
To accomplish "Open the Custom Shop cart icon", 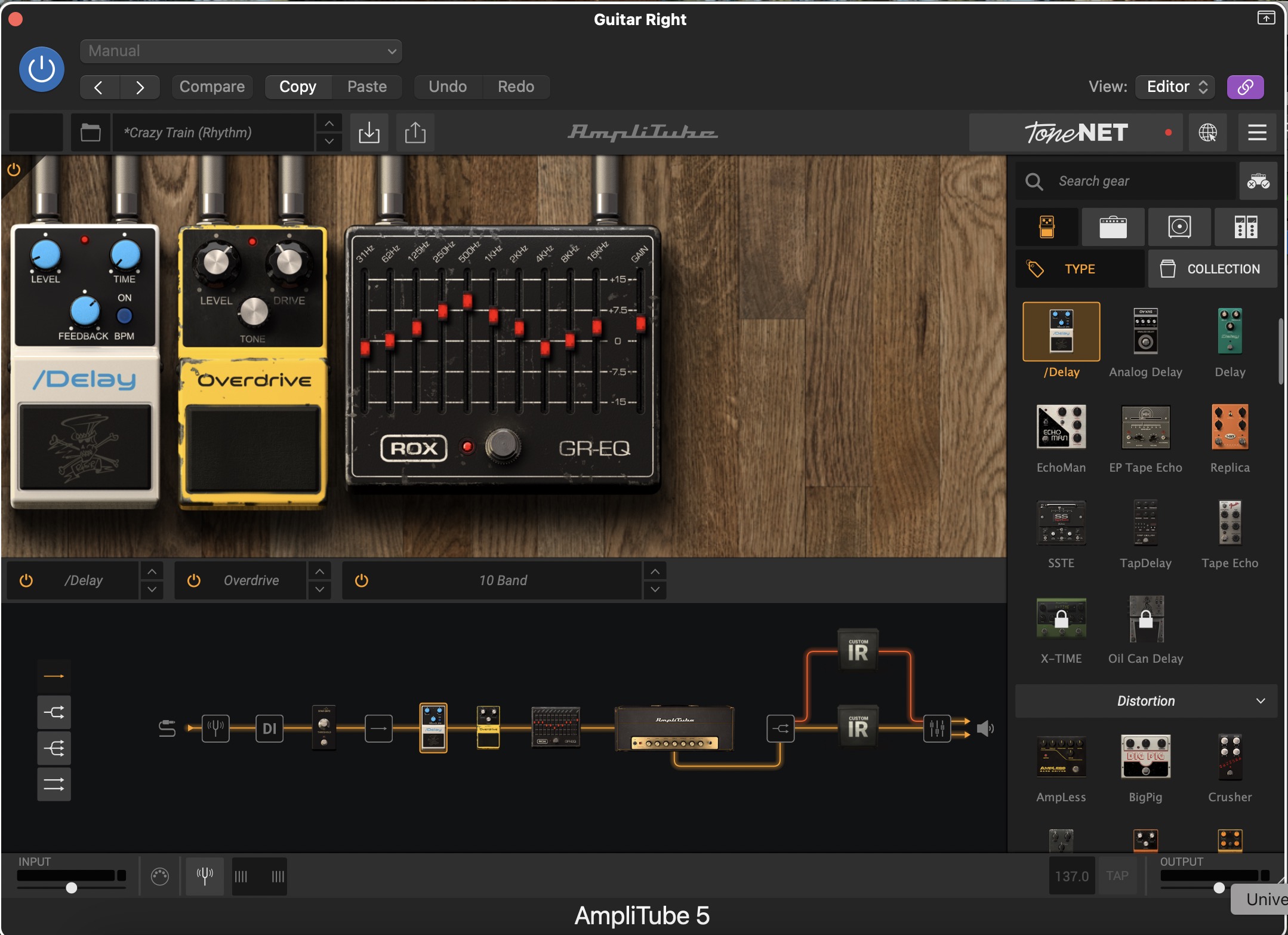I will tap(1258, 181).
